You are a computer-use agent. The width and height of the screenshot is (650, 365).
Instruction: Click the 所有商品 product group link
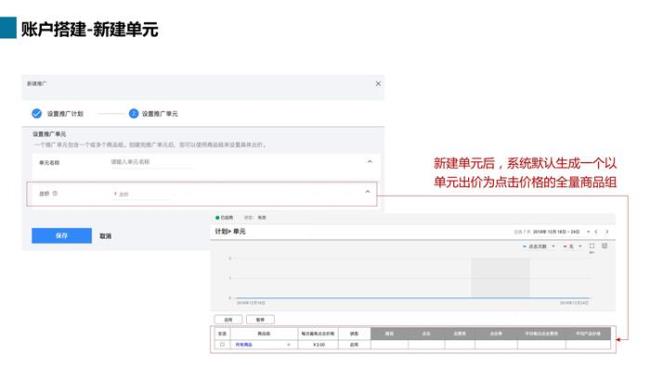(244, 345)
